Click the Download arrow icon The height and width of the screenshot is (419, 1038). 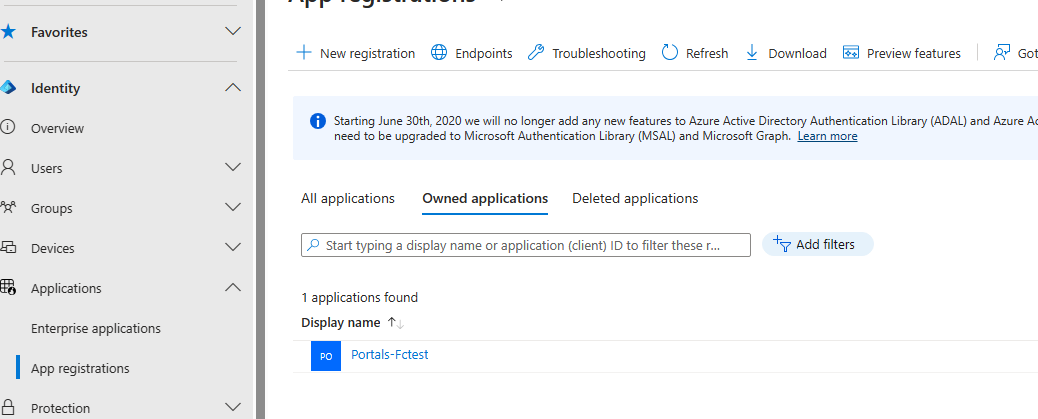tap(752, 53)
